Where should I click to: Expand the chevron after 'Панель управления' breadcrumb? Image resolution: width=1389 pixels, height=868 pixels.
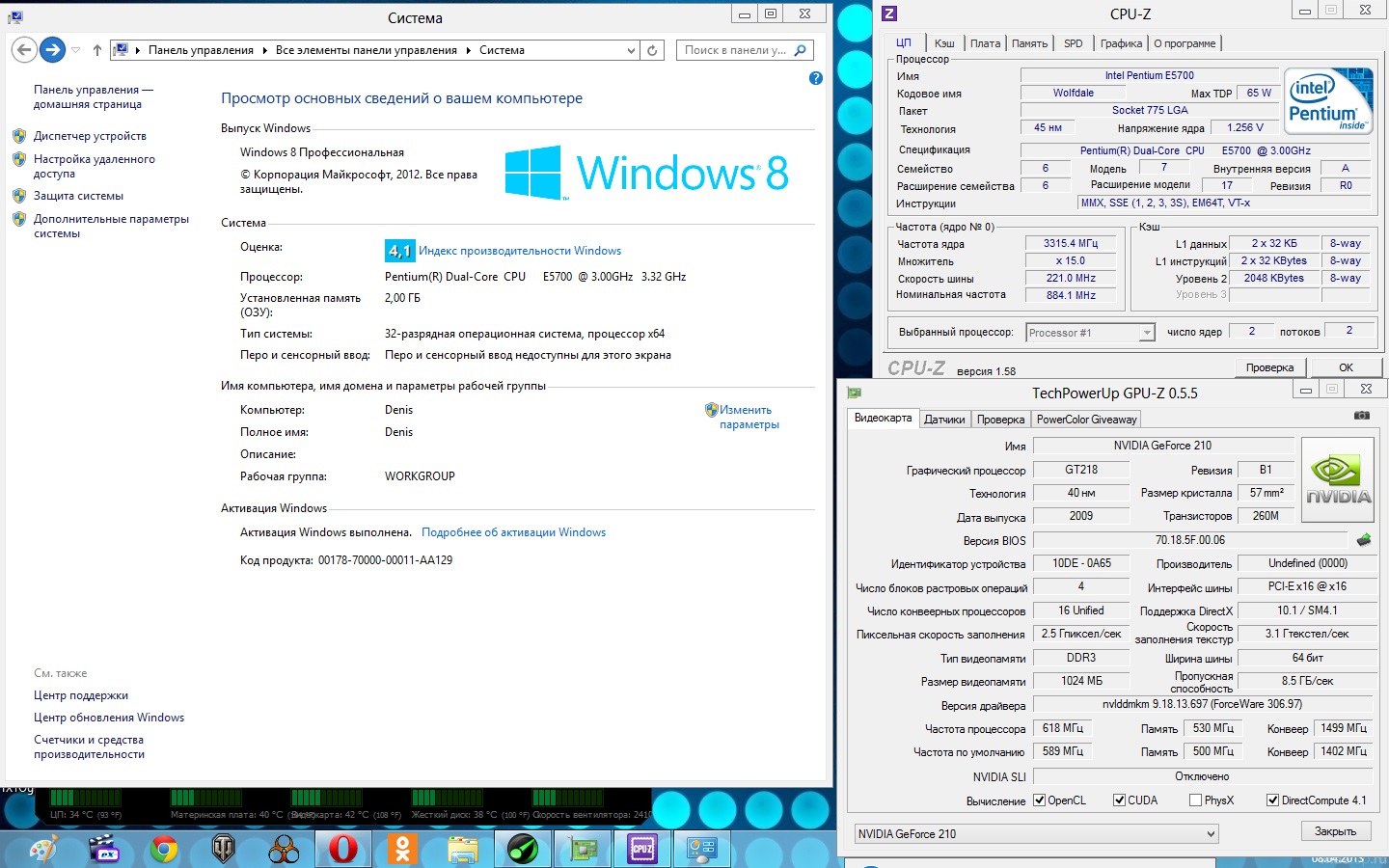[x=265, y=50]
